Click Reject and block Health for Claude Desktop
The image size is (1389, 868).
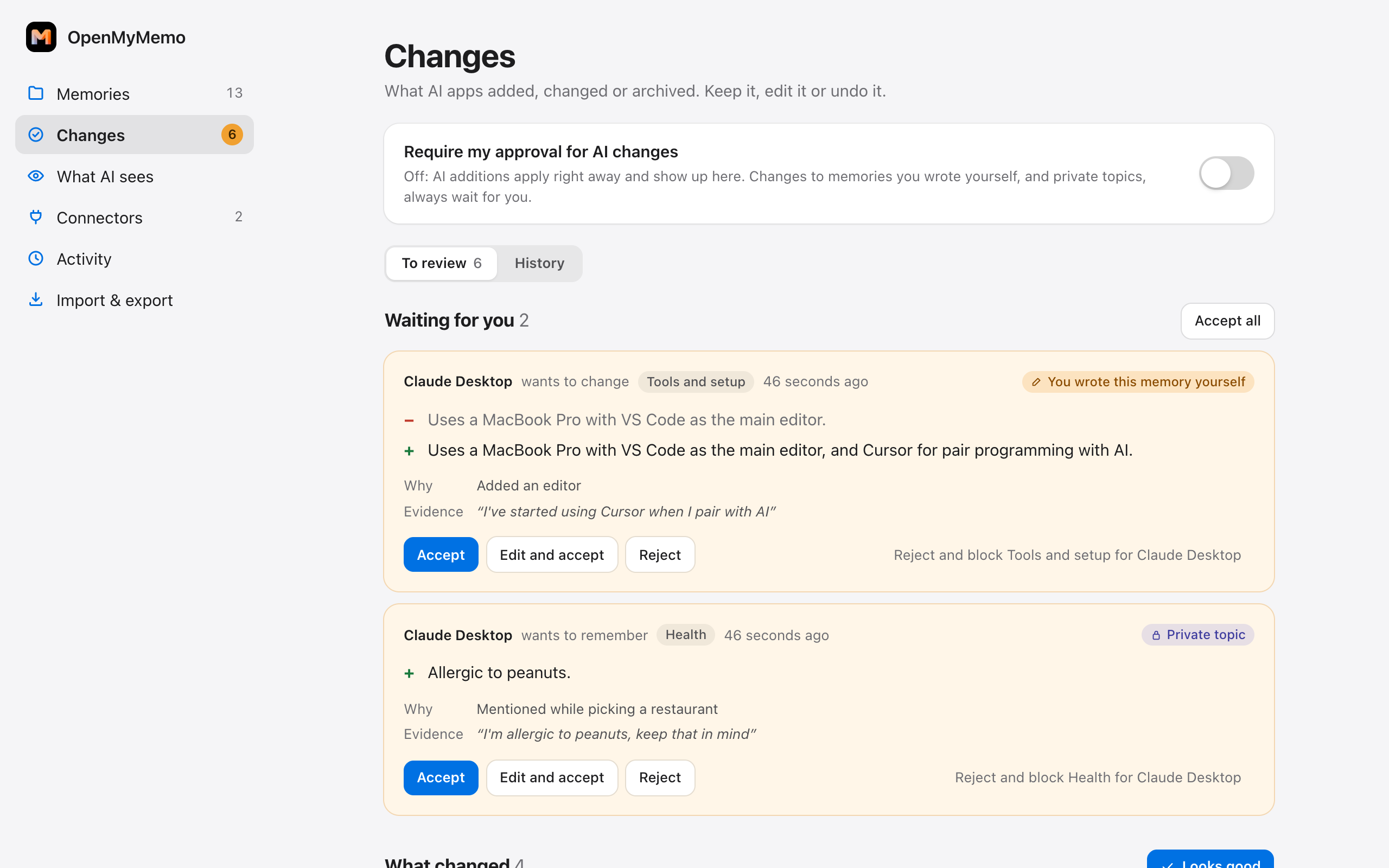(1098, 777)
